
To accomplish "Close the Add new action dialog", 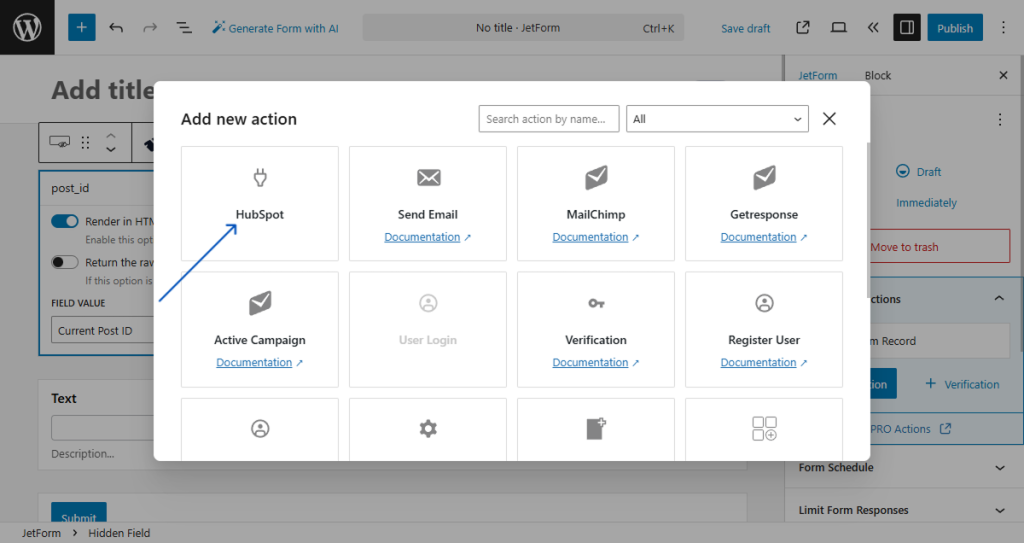I will tap(829, 119).
